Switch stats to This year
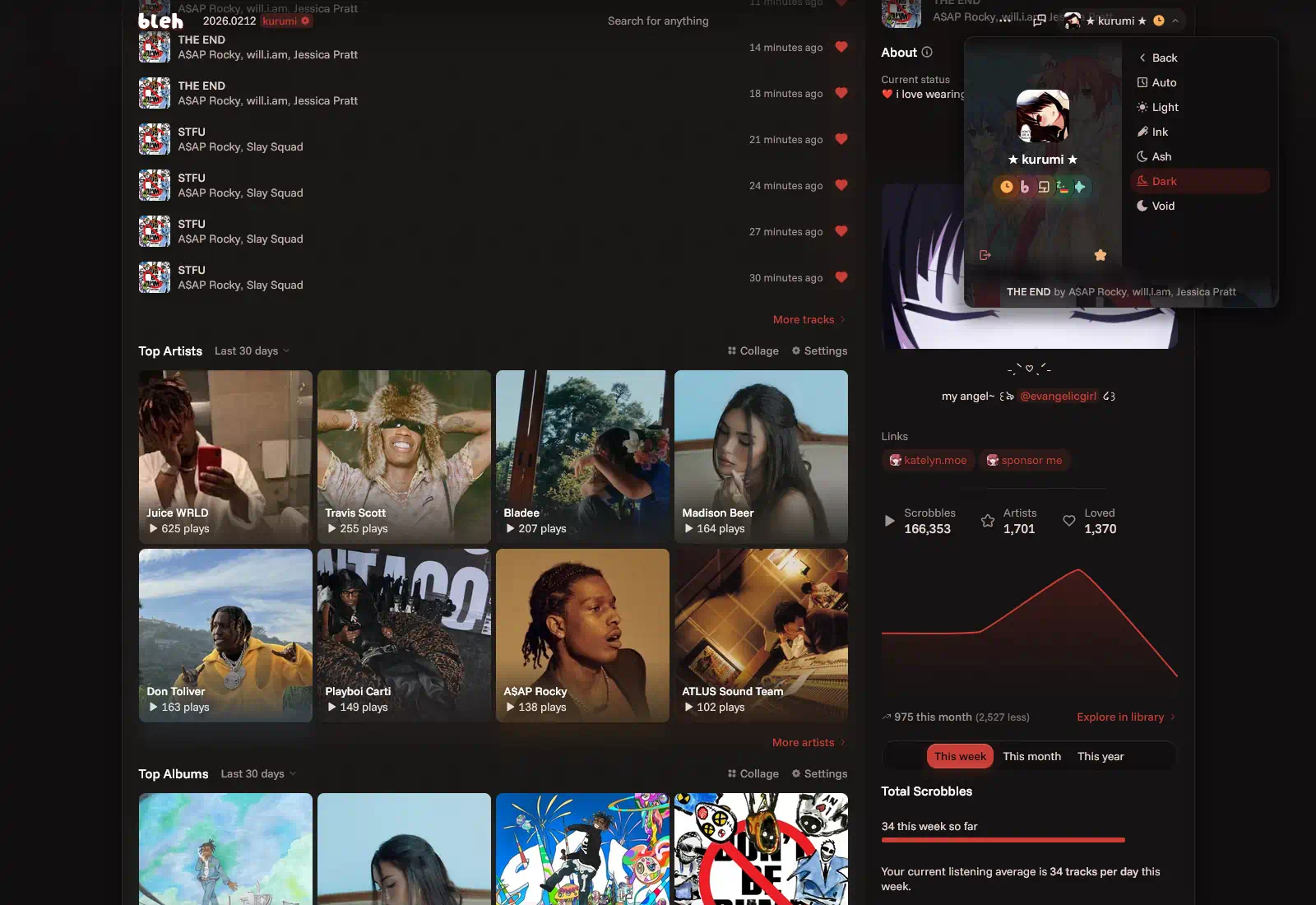This screenshot has height=905, width=1316. click(x=1101, y=756)
